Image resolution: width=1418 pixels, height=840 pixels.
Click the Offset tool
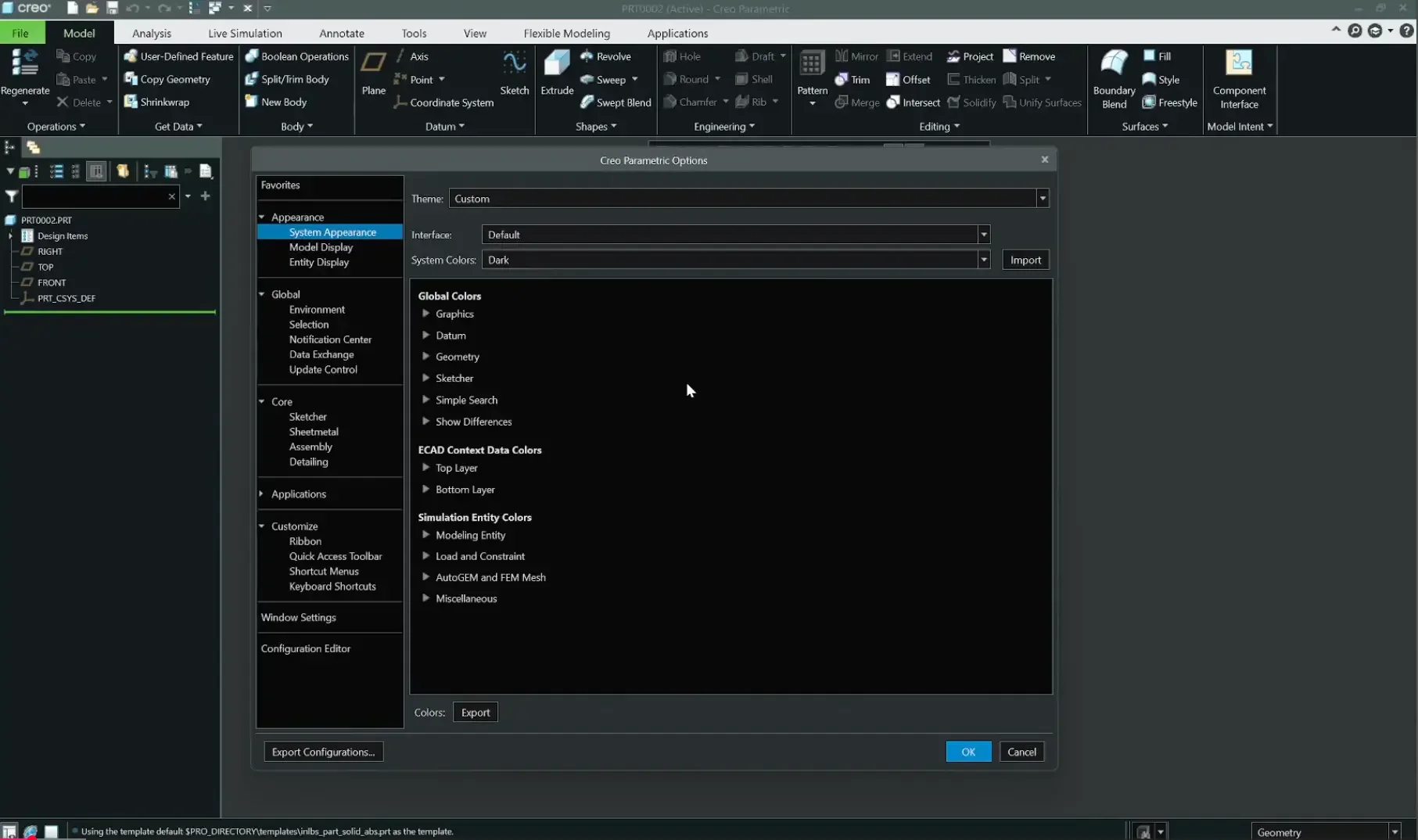click(908, 80)
